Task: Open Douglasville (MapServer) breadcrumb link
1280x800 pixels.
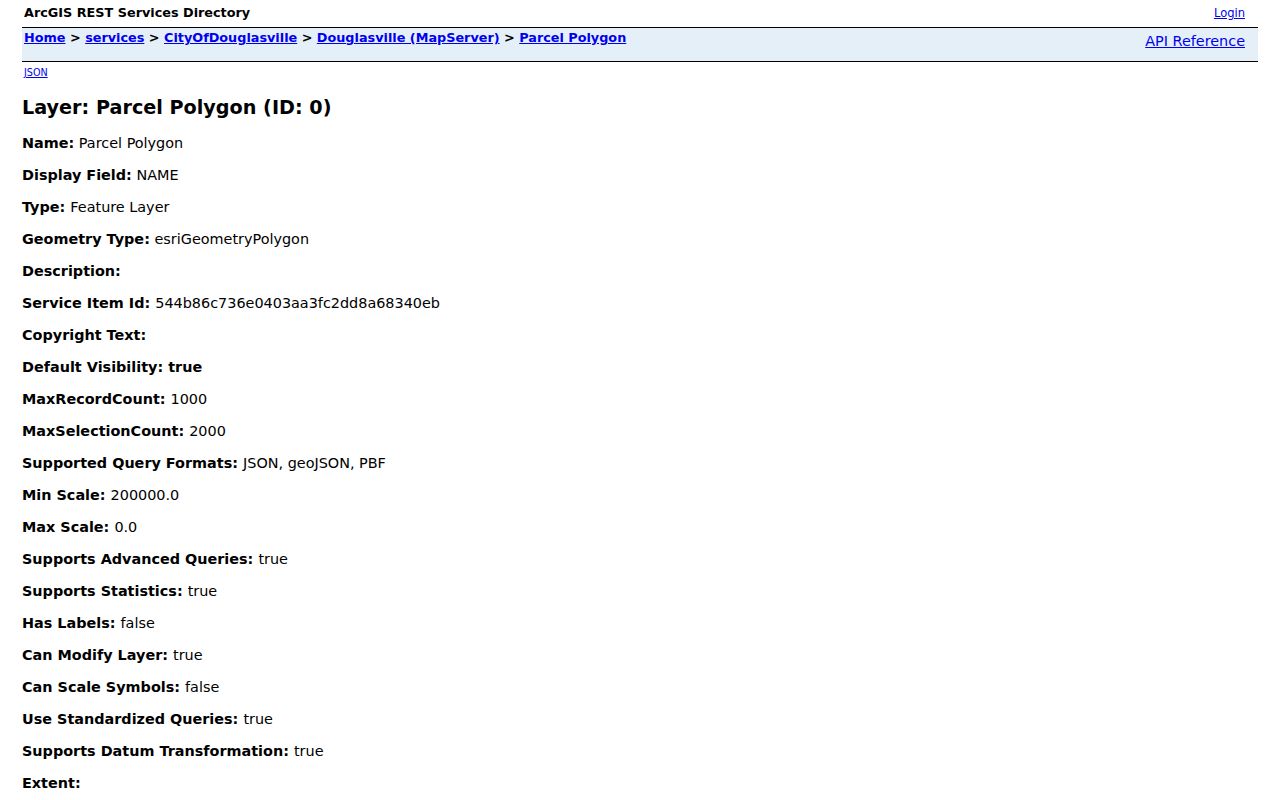Action: pyautogui.click(x=408, y=38)
